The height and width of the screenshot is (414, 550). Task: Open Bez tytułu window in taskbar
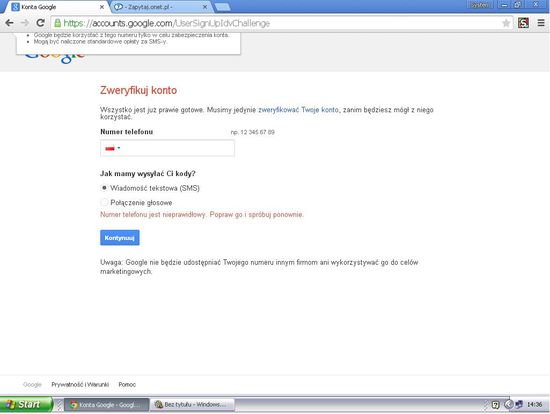pos(192,405)
